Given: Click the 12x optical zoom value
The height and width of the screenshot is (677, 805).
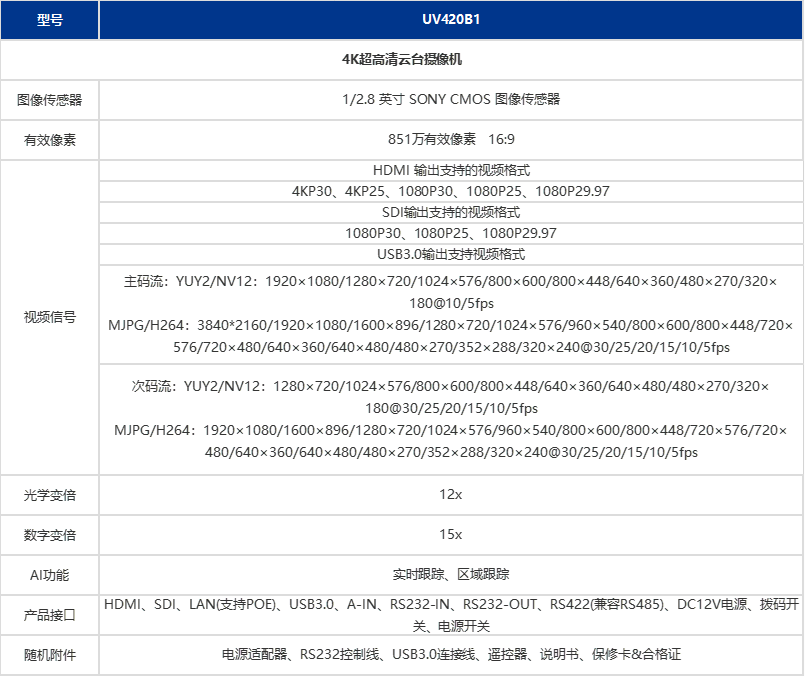Looking at the screenshot, I should pos(450,494).
